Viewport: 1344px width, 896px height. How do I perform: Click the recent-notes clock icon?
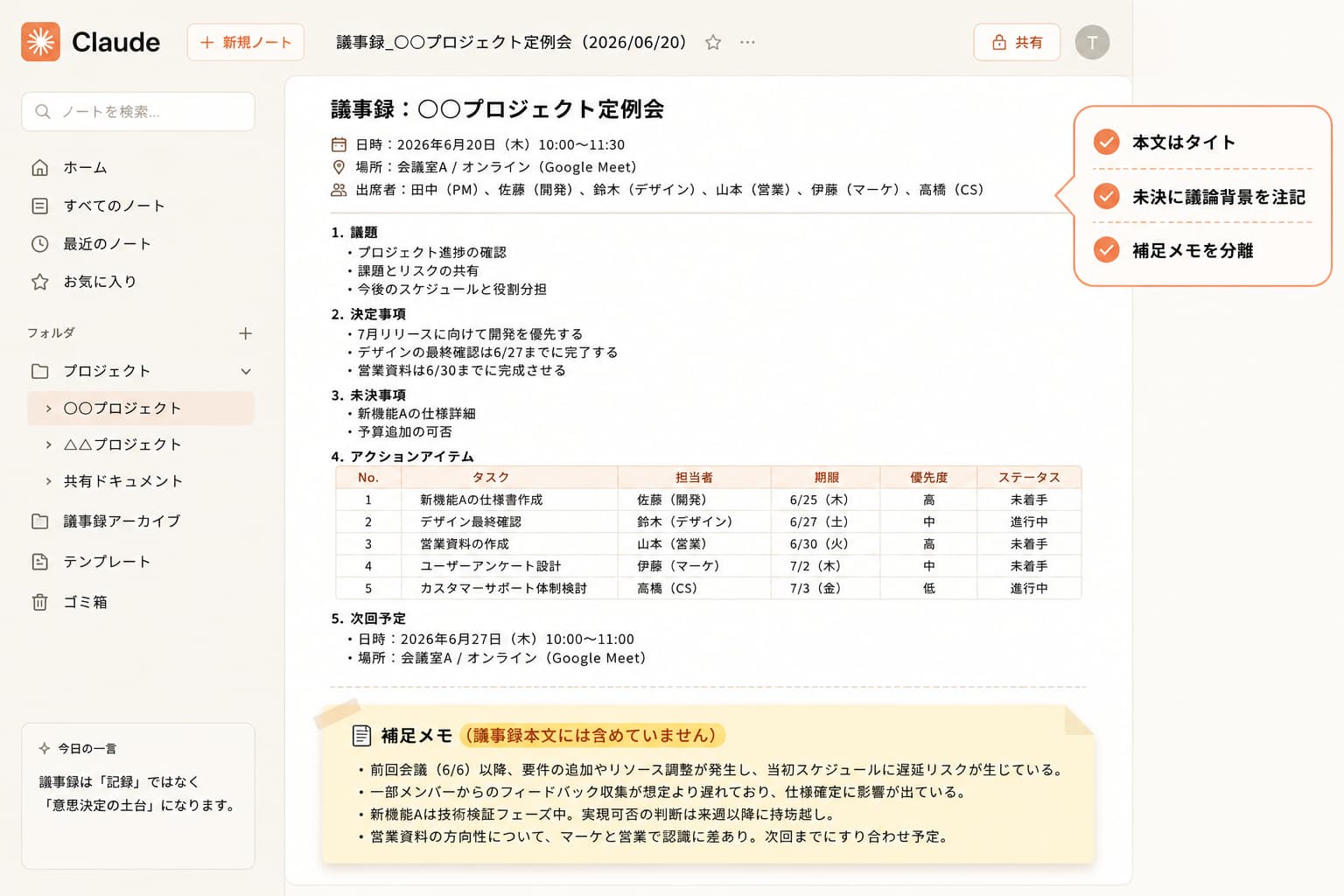[x=40, y=244]
